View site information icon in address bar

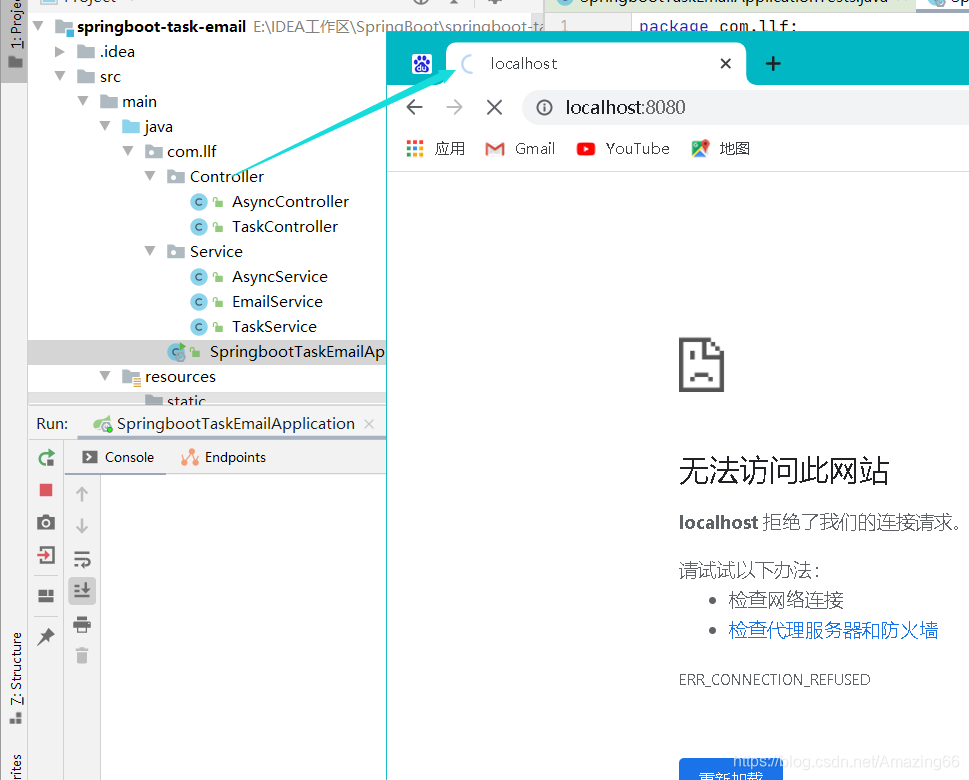(544, 108)
